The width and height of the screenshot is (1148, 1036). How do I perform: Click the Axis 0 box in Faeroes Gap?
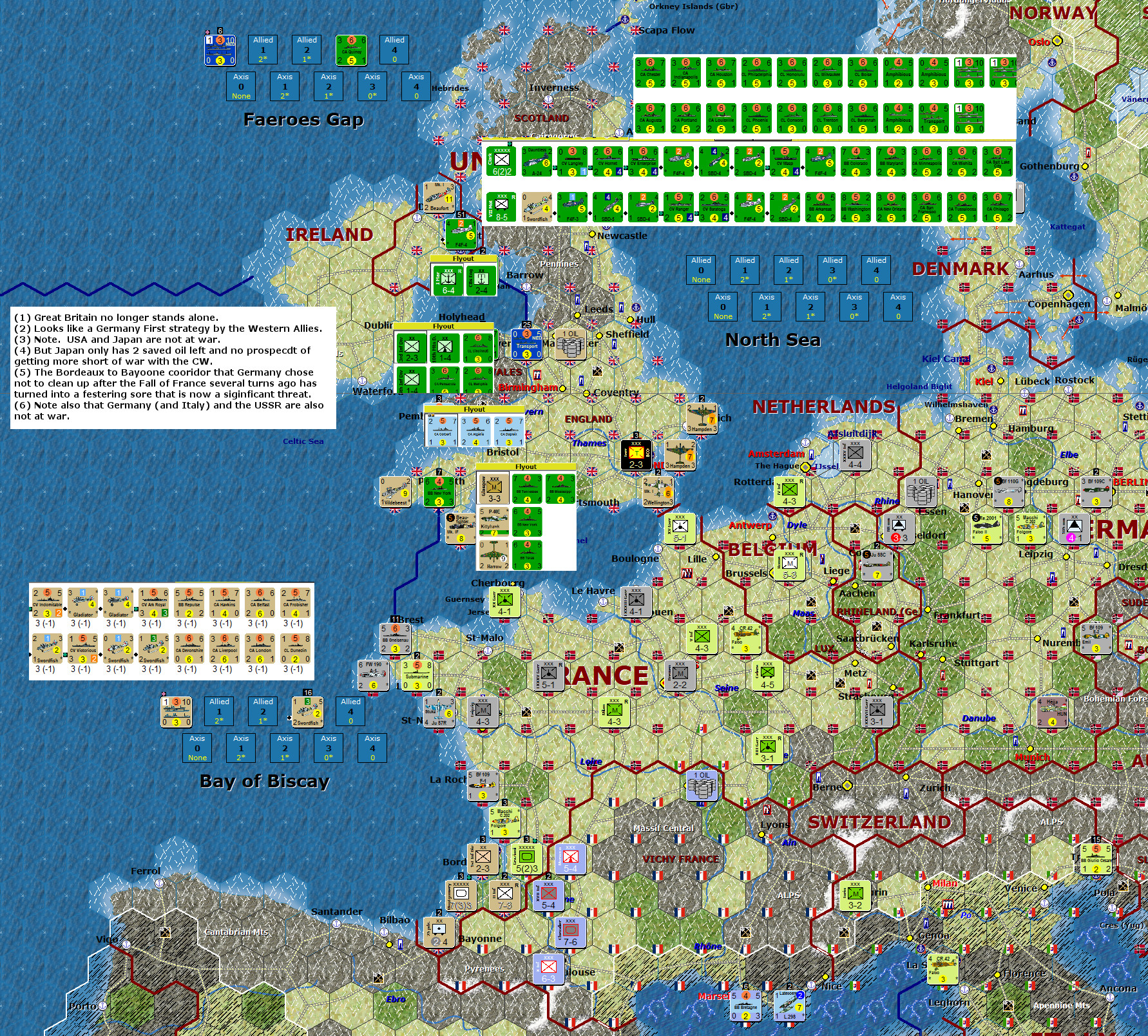pos(241,86)
